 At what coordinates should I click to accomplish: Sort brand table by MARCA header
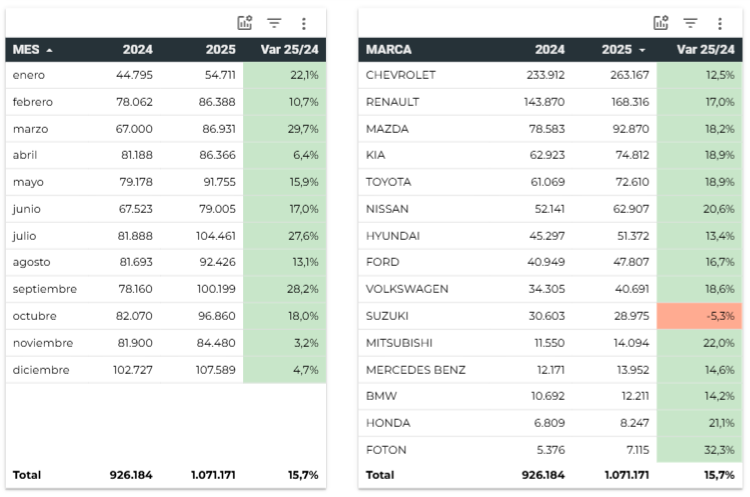(x=389, y=49)
